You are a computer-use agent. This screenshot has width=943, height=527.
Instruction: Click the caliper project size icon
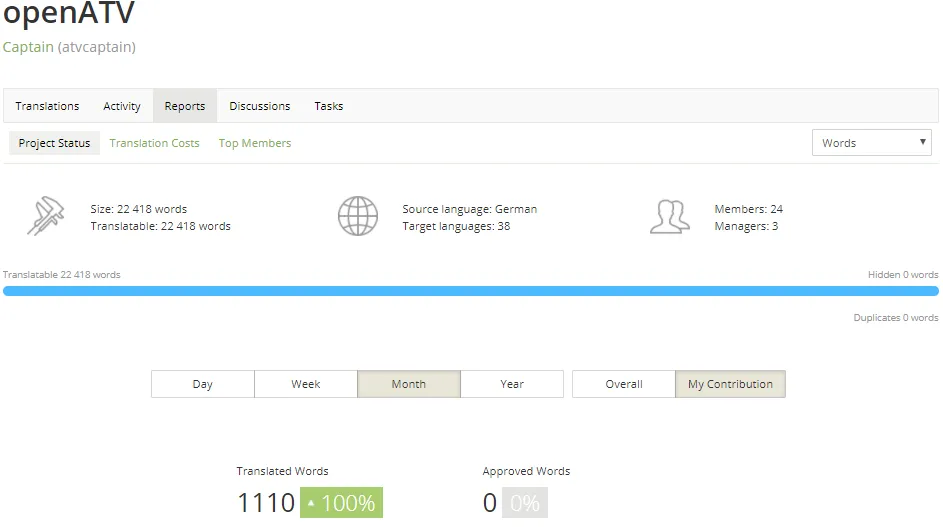[46, 216]
